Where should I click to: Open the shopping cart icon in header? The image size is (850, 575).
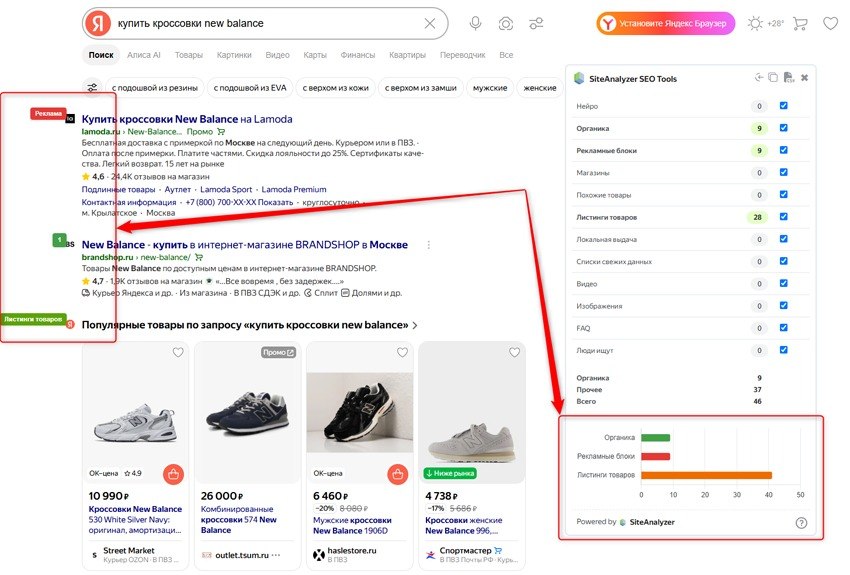pos(800,23)
